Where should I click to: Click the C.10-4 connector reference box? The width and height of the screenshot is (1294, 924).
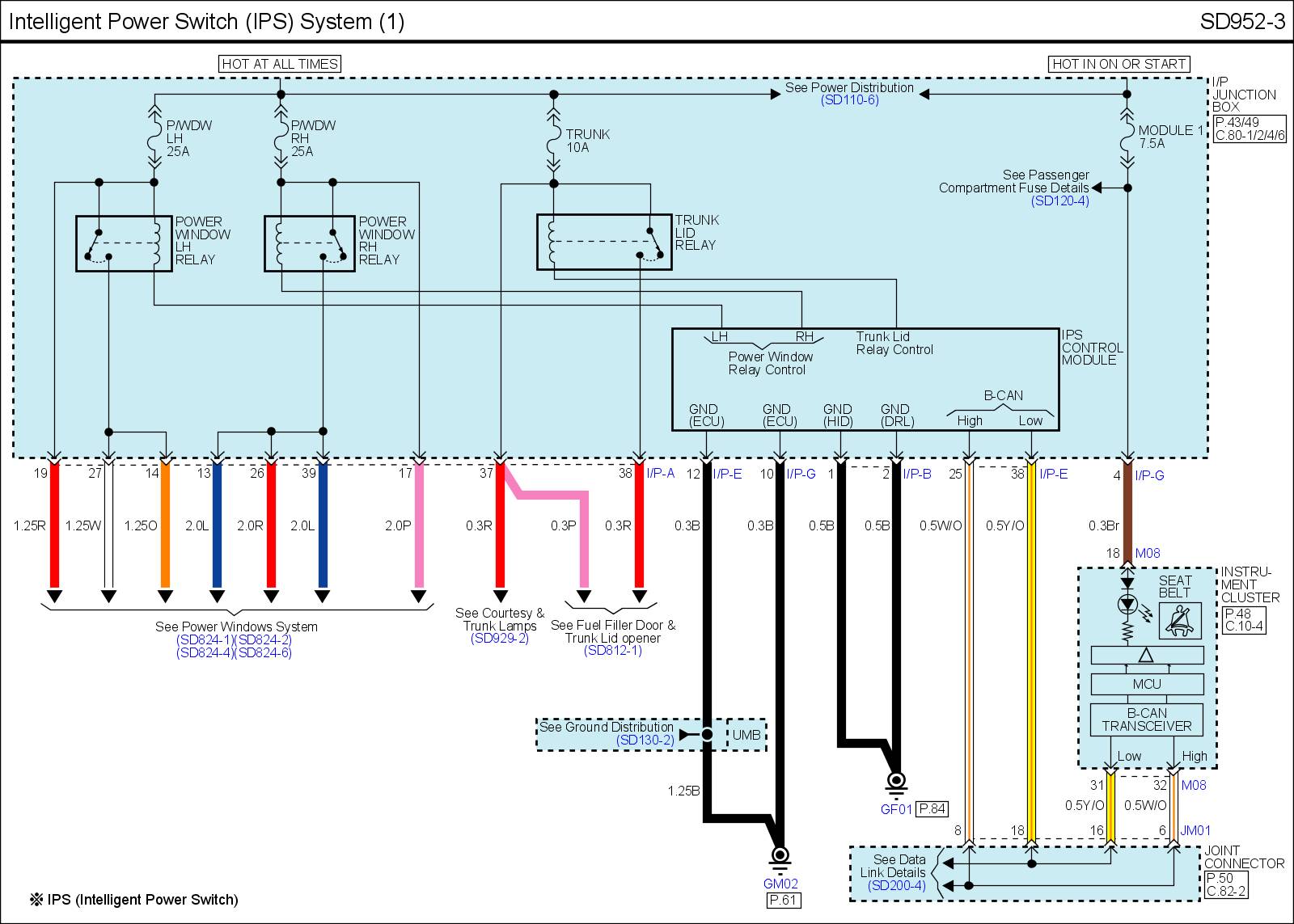[x=1244, y=626]
